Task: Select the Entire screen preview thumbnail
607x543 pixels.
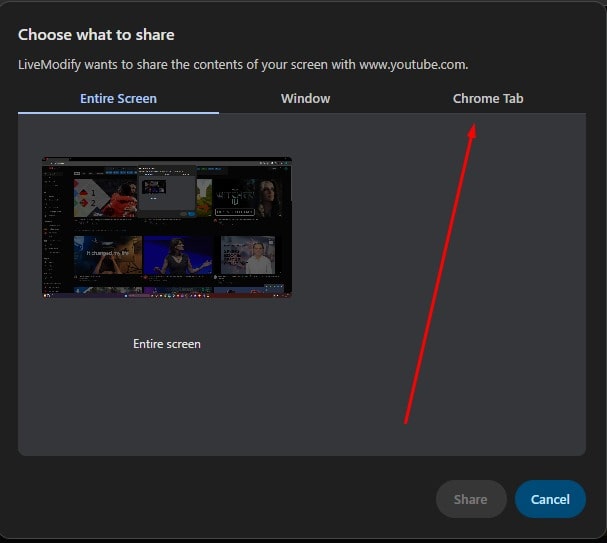Action: point(167,227)
